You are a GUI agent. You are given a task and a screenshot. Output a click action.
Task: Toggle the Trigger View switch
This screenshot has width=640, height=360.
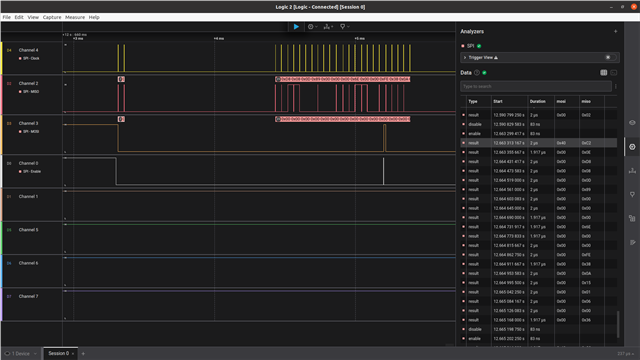tap(610, 58)
